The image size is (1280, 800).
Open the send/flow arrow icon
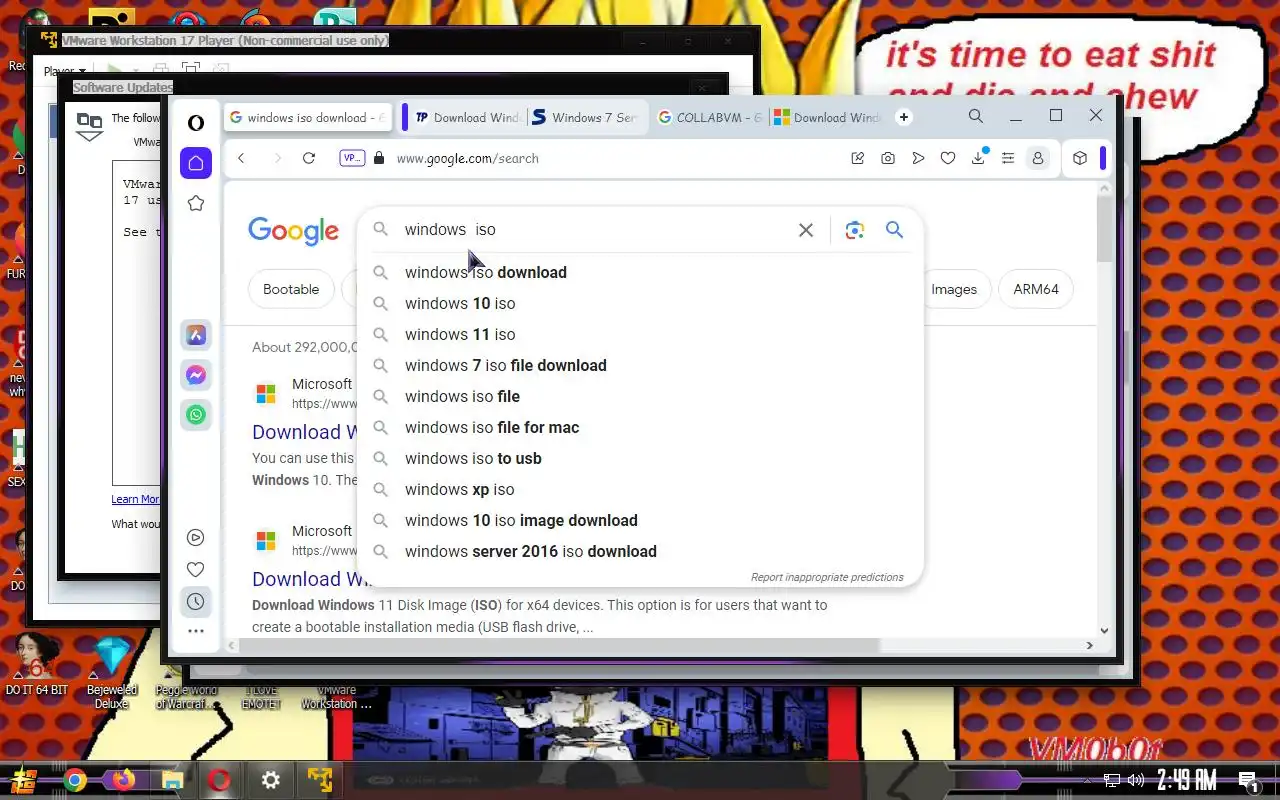pos(918,158)
